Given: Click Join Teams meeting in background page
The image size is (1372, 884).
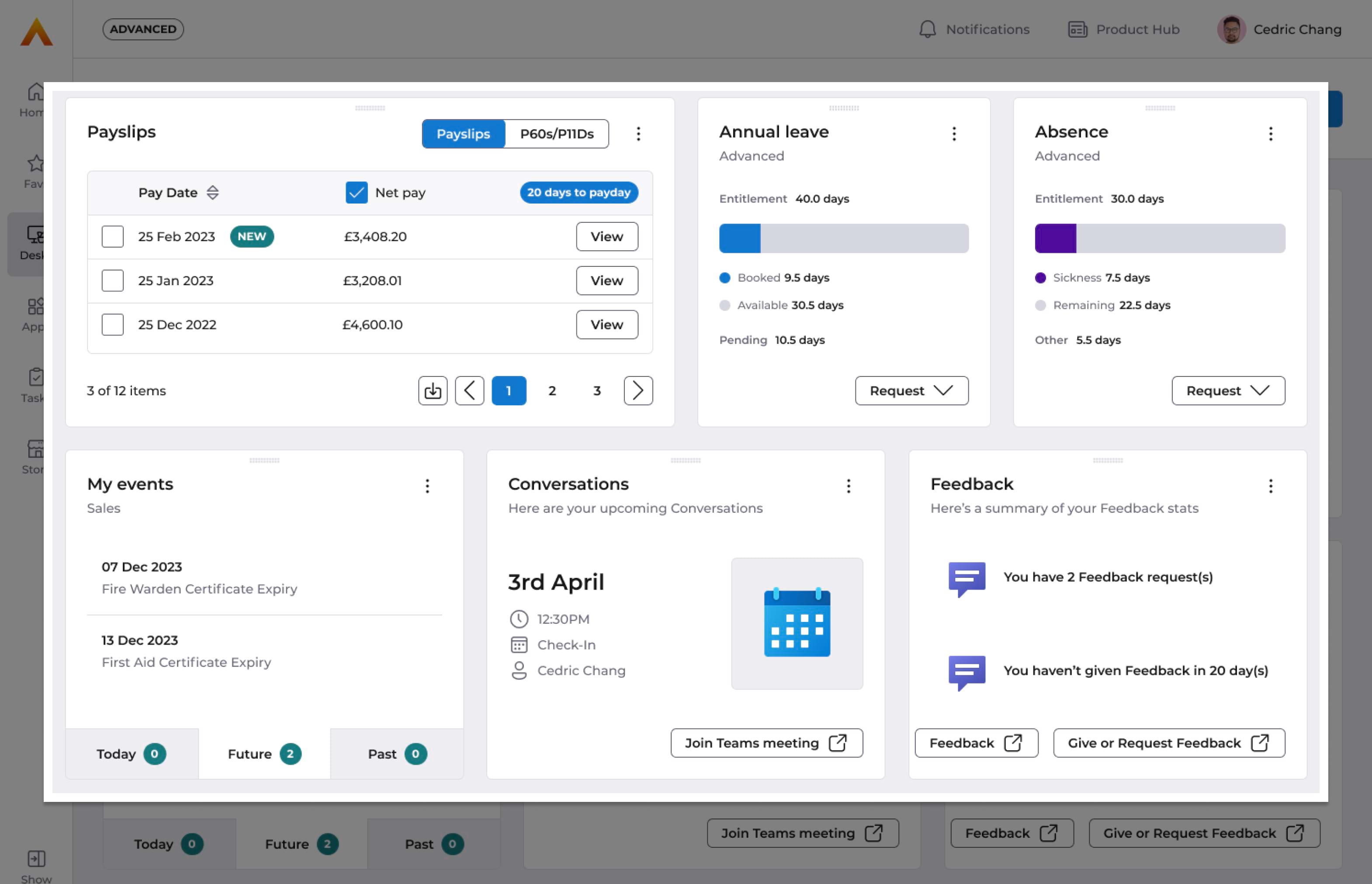Looking at the screenshot, I should (802, 833).
